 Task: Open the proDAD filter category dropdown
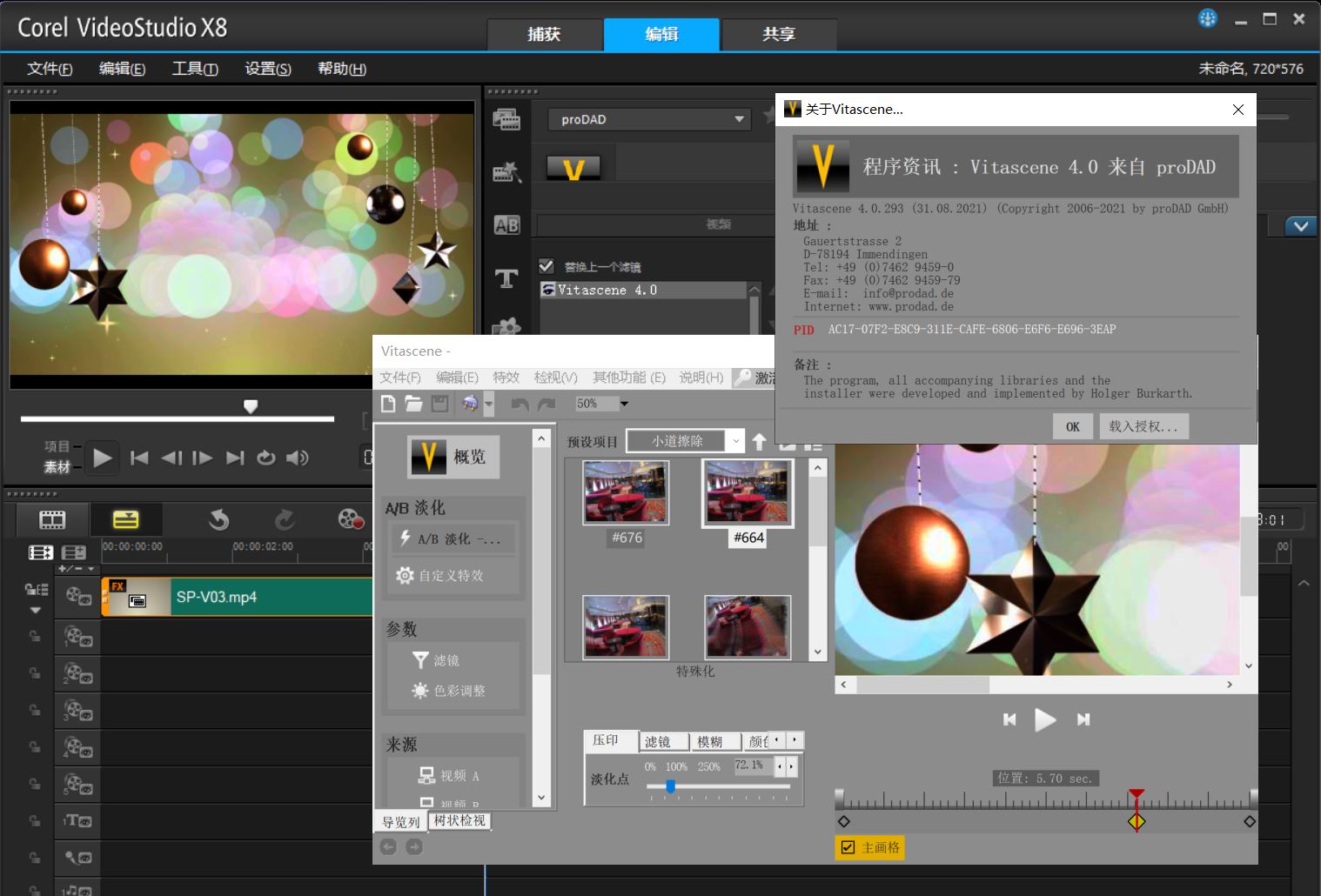coord(649,119)
